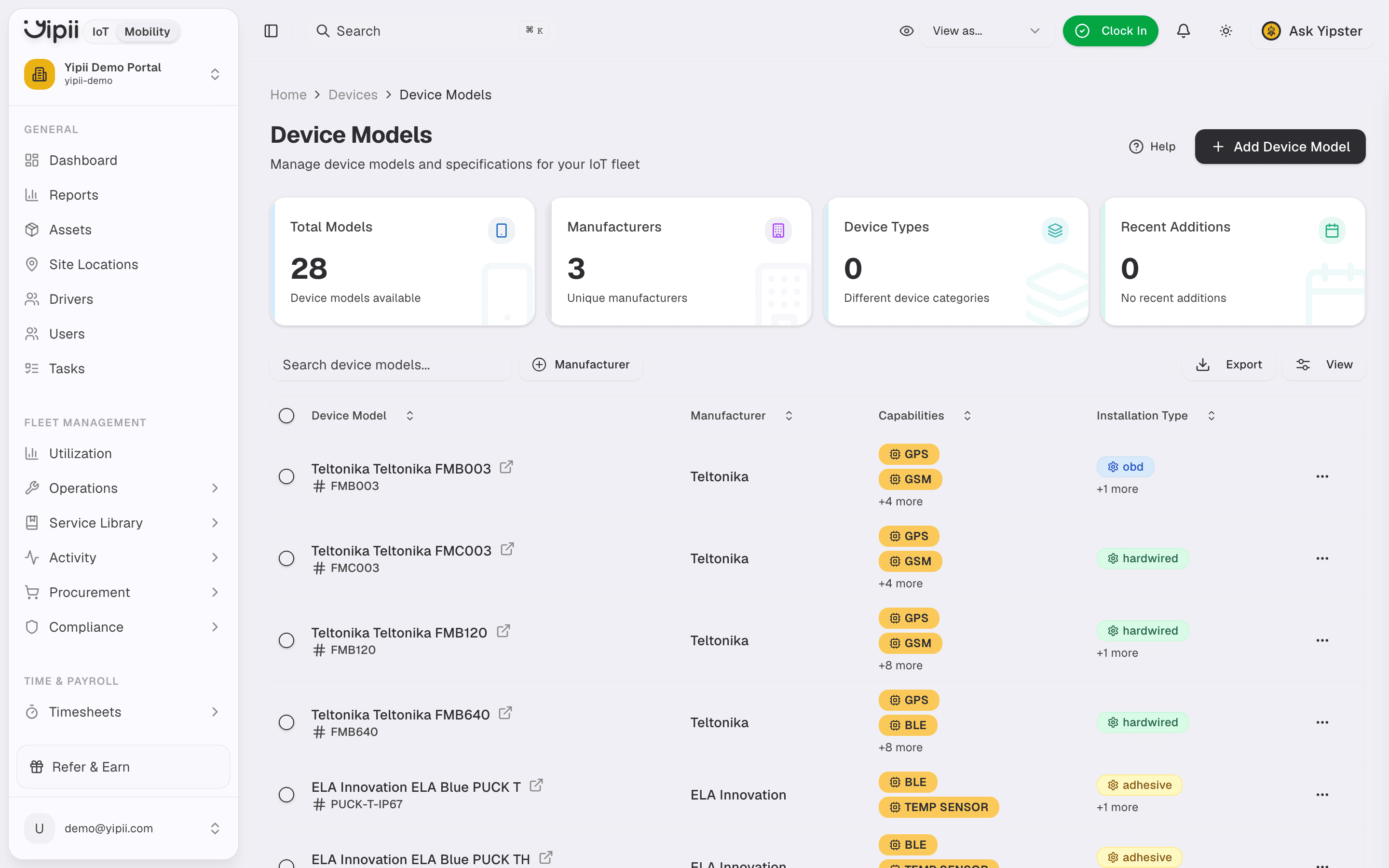This screenshot has height=868, width=1389.
Task: Open Reports in the sidebar
Action: [x=123, y=195]
